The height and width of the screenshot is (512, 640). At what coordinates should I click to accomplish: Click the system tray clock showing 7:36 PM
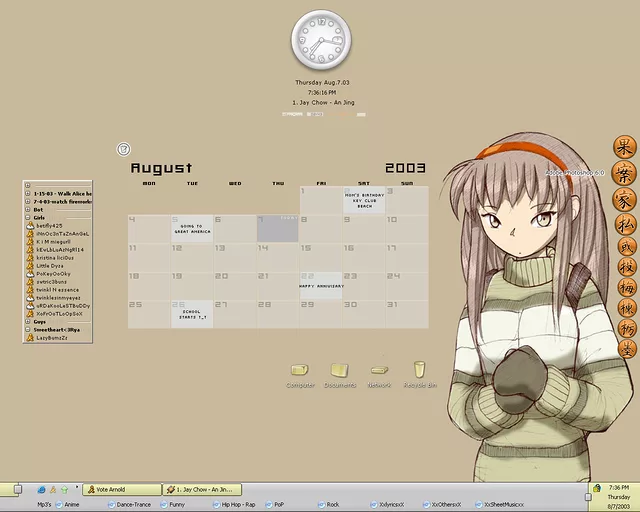point(618,488)
